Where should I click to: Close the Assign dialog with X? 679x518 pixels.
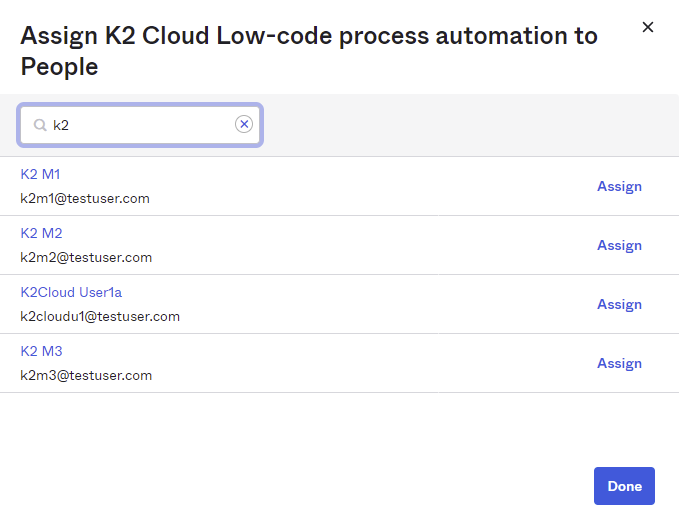pos(648,27)
